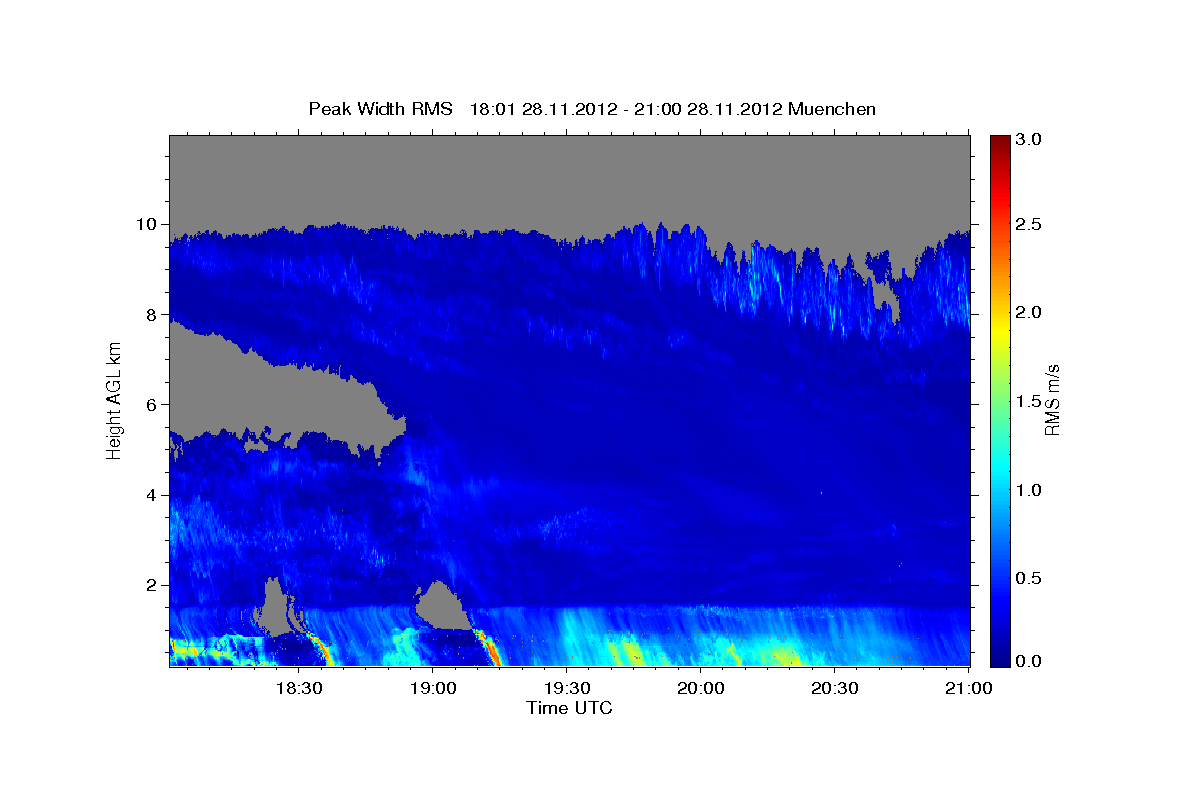1200x800 pixels.
Task: Click the colorbar value '3.0'
Action: coord(1028,139)
